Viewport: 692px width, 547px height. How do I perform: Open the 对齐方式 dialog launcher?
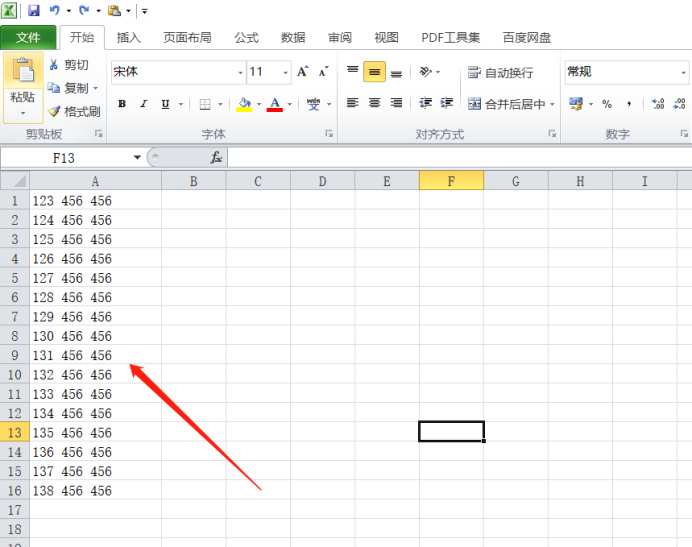pyautogui.click(x=552, y=134)
